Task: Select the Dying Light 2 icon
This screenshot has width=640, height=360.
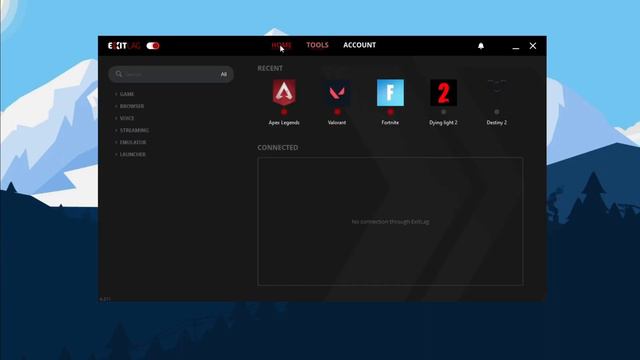Action: tap(443, 93)
